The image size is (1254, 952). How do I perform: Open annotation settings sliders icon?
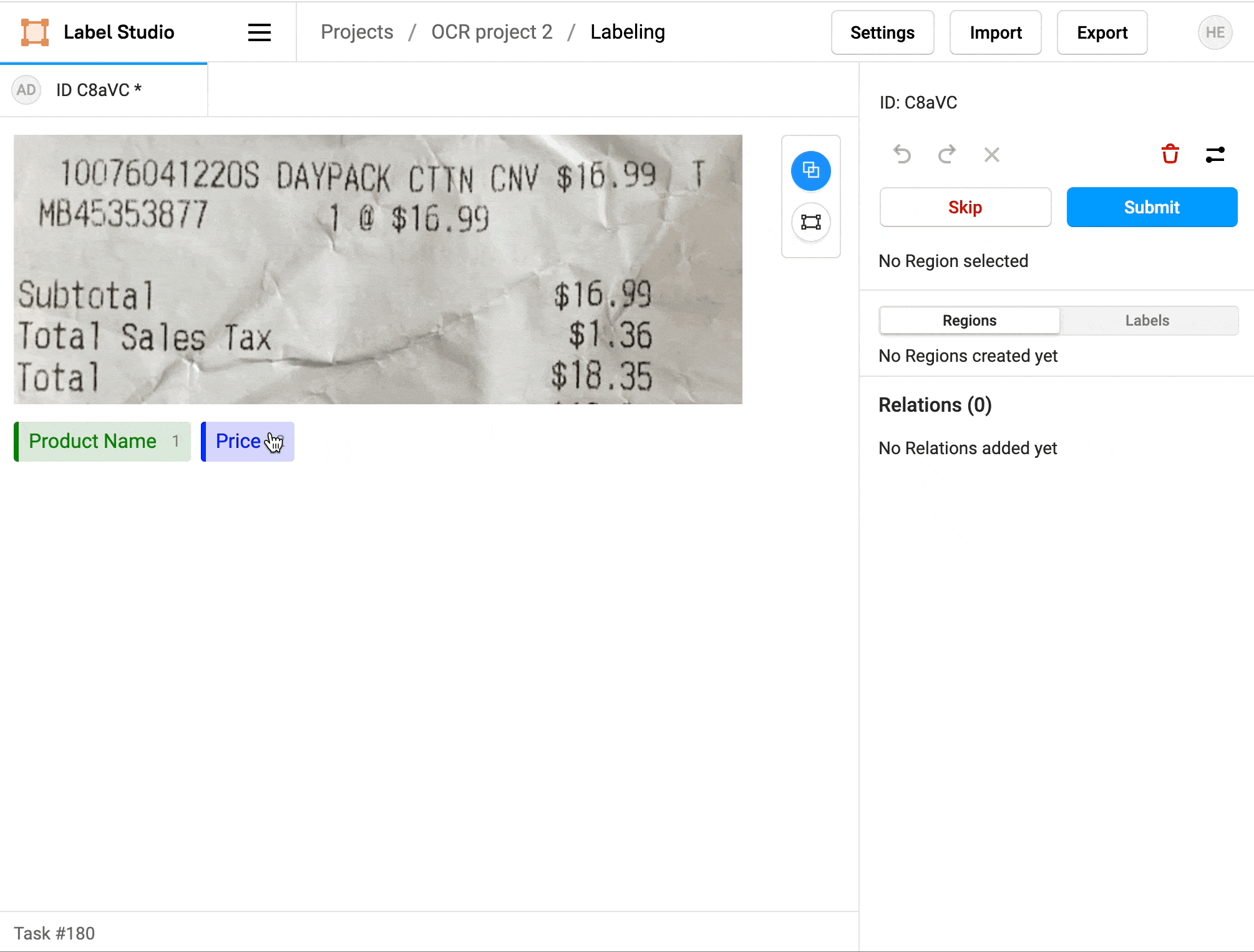[x=1215, y=154]
